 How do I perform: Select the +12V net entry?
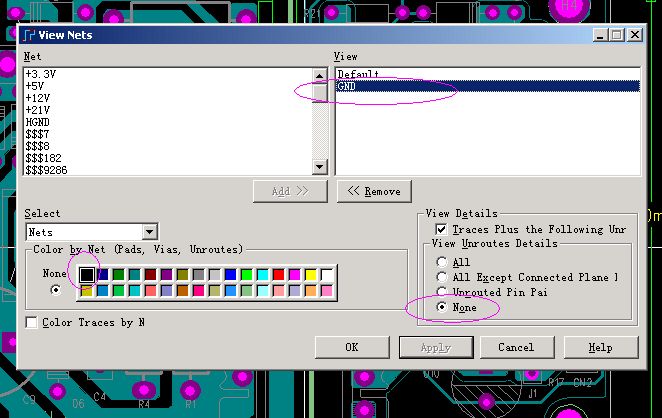pos(38,98)
